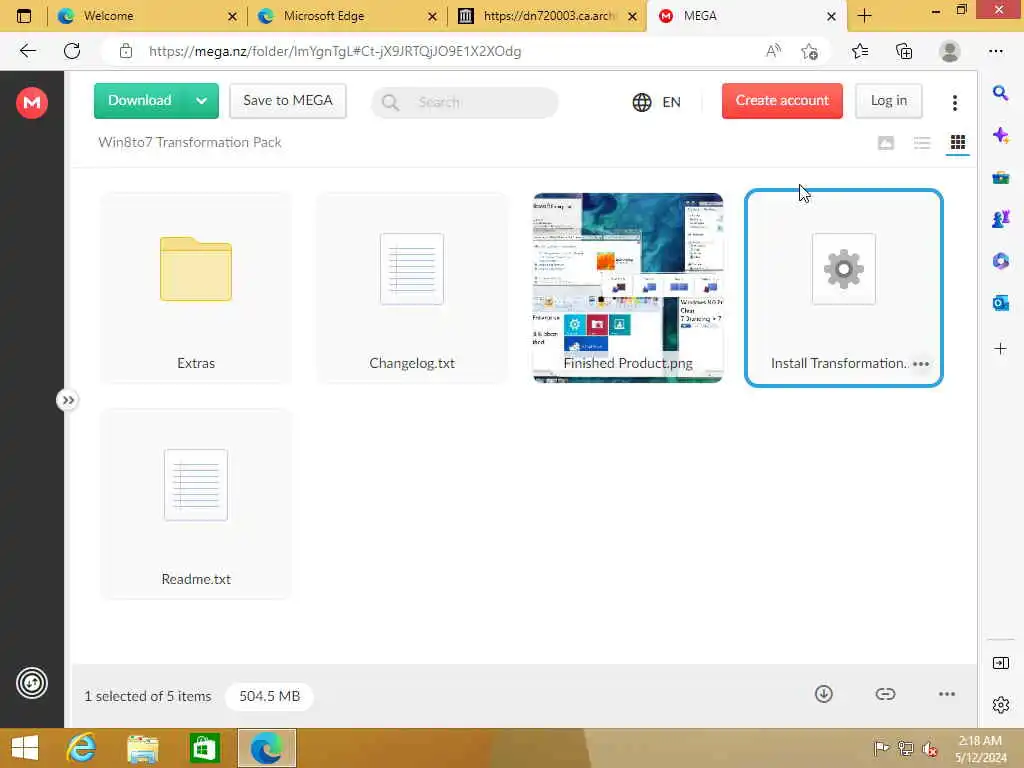Click Save to MEGA

pos(288,101)
